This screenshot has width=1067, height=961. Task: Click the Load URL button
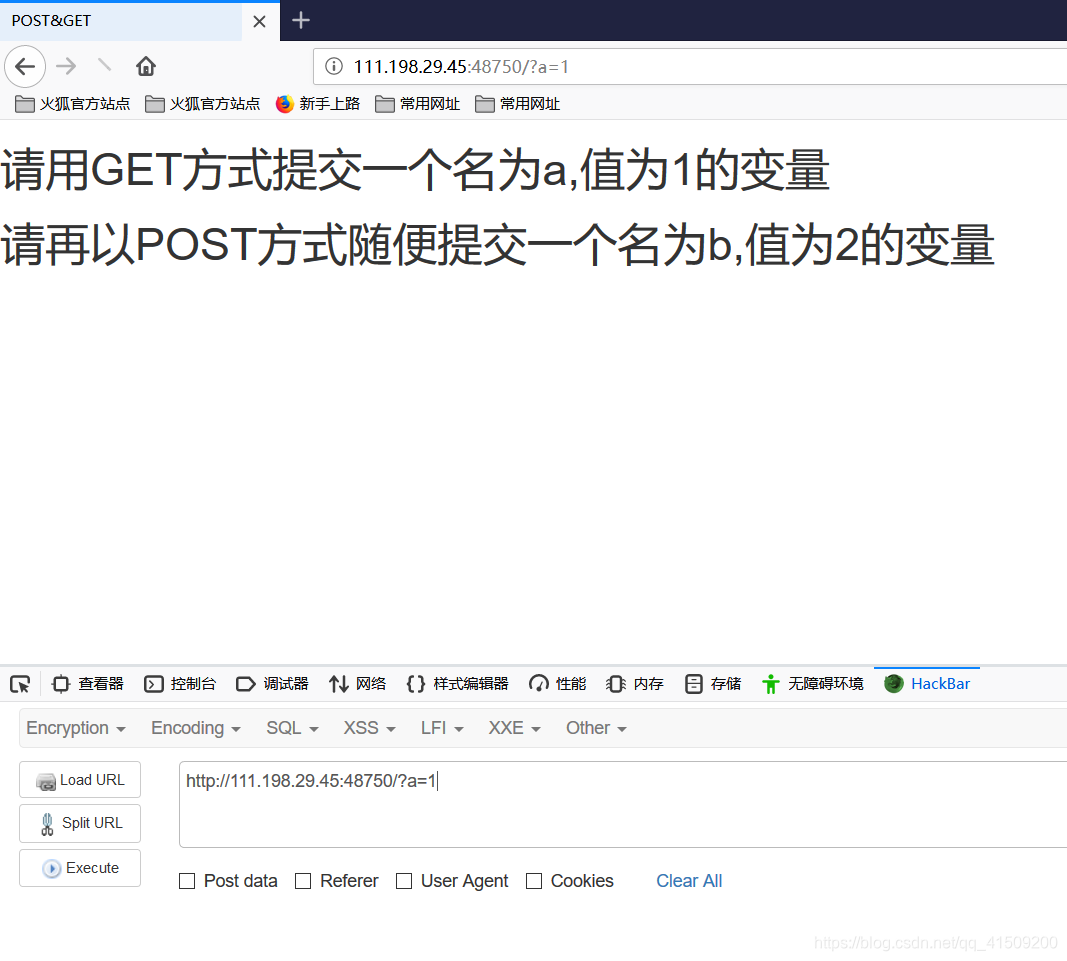[80, 780]
